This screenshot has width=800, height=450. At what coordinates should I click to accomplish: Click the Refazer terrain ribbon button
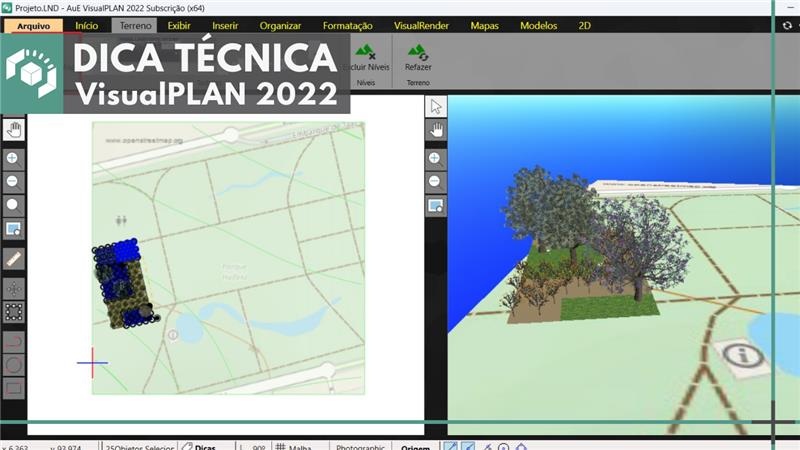tap(418, 58)
